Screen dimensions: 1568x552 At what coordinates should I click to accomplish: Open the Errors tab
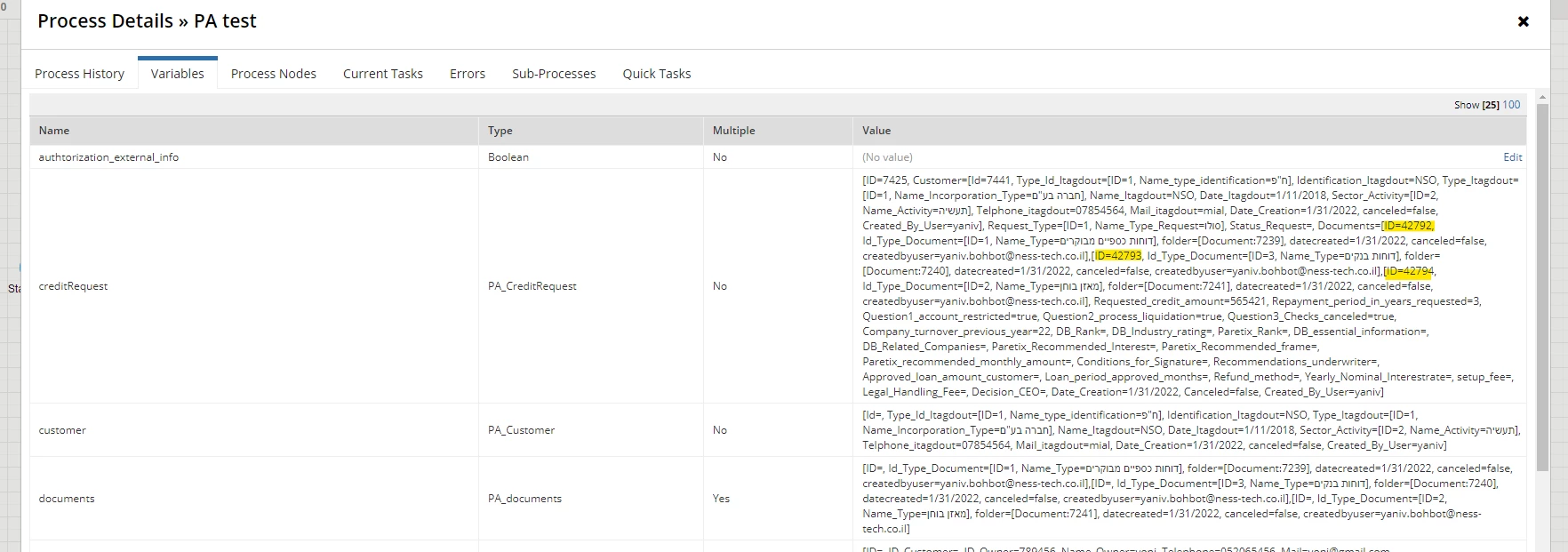468,74
